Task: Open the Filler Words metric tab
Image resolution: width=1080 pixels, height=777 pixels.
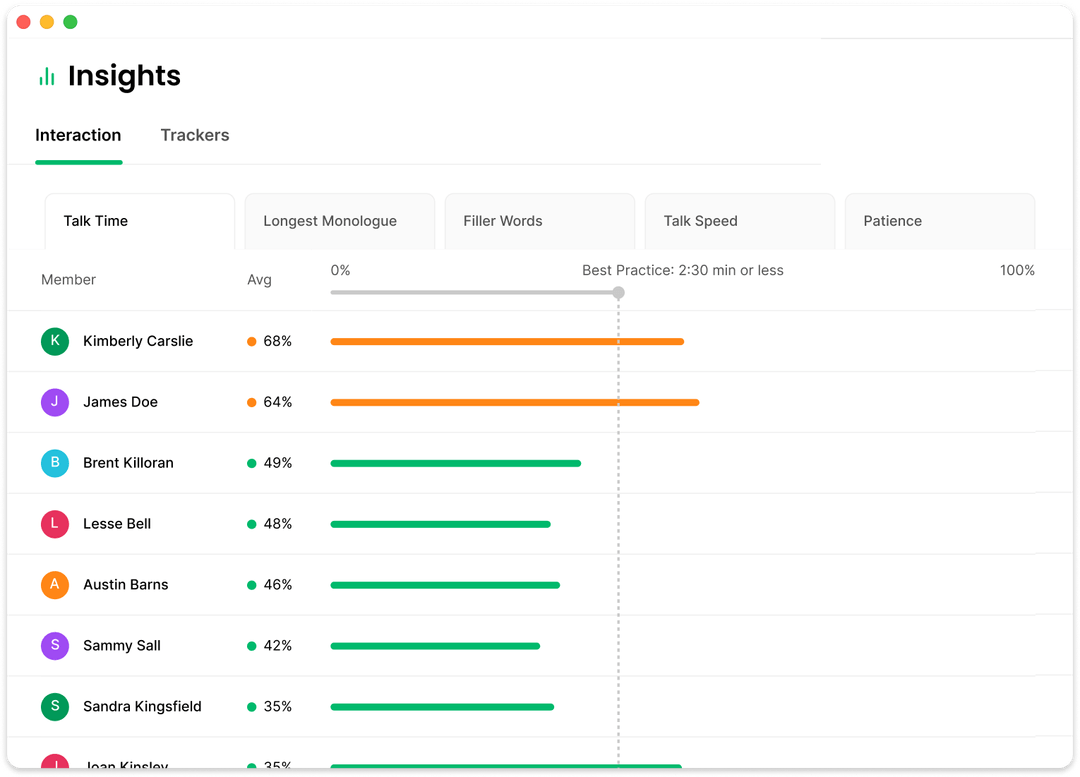Action: [x=540, y=221]
